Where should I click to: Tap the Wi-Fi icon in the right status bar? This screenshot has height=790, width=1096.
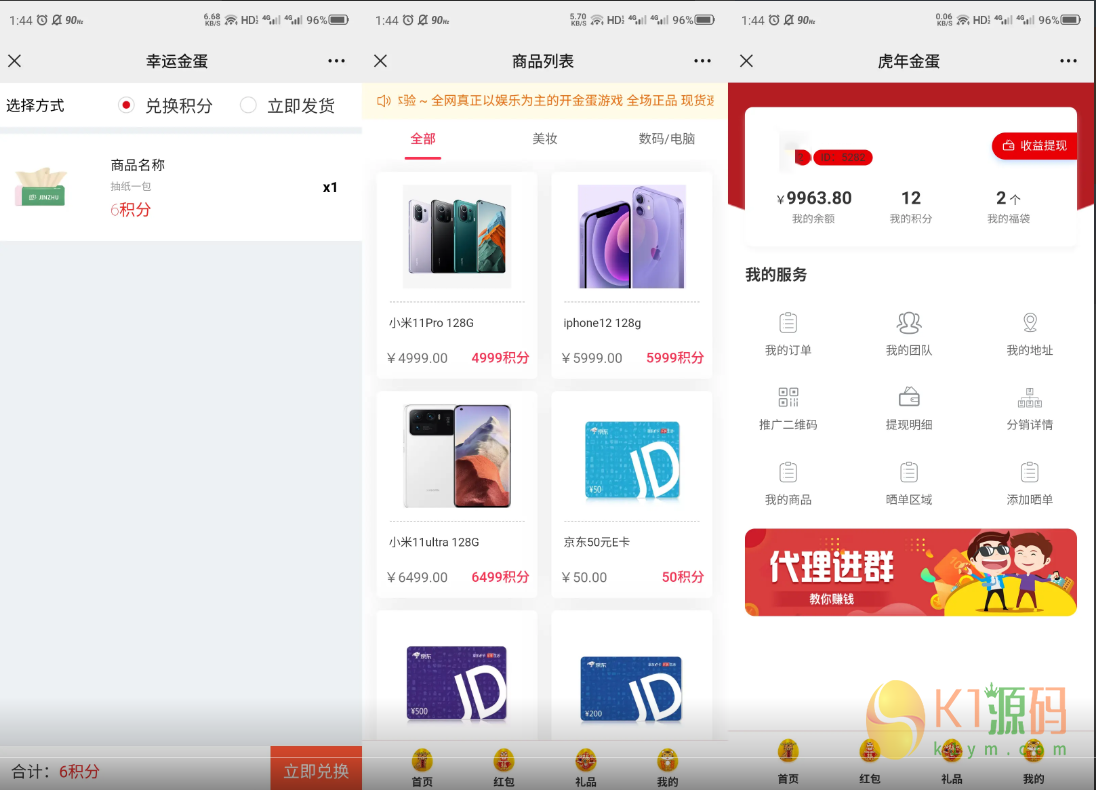tap(963, 20)
